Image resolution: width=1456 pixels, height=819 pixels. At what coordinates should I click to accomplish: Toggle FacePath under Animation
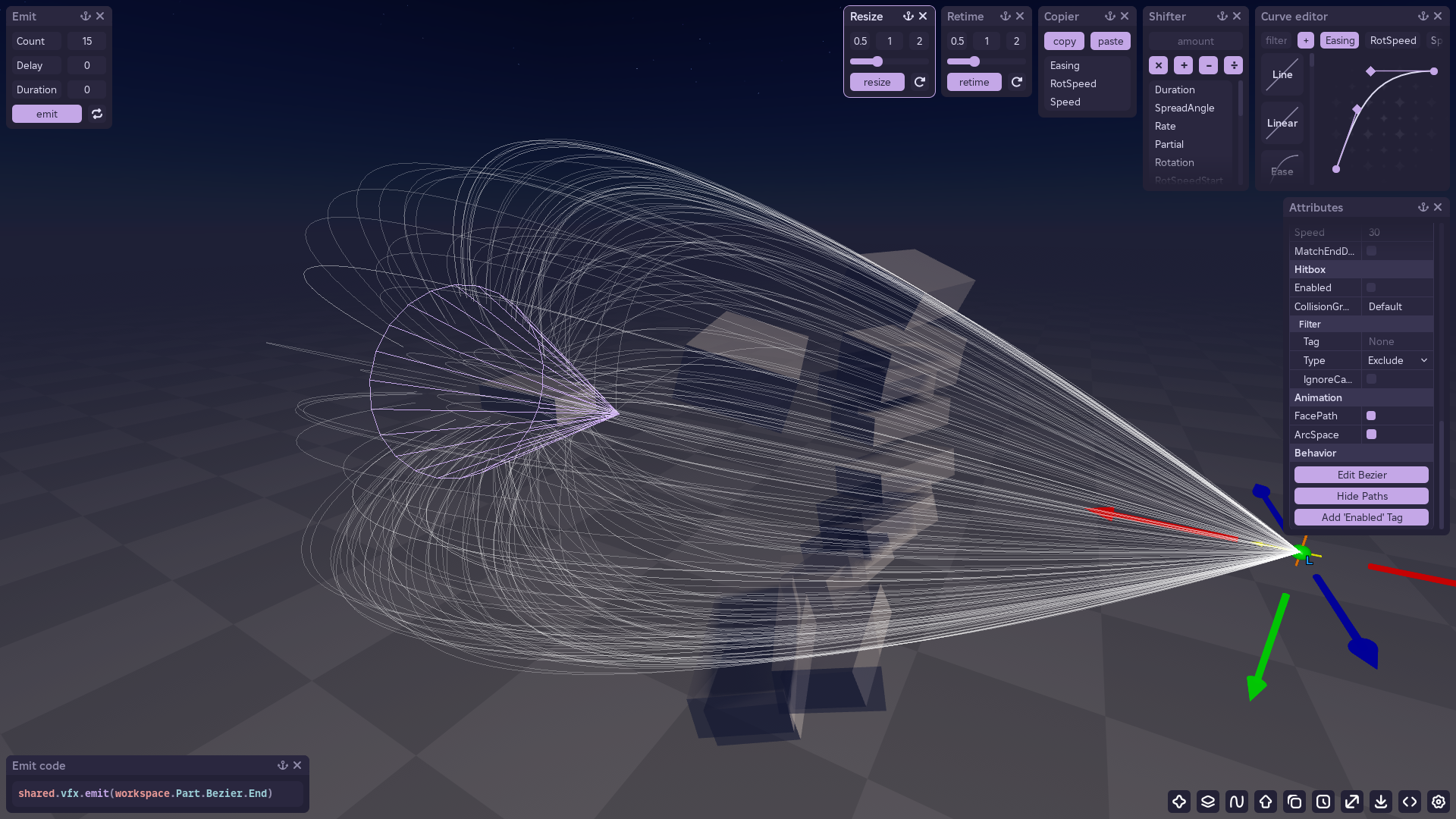click(x=1371, y=416)
